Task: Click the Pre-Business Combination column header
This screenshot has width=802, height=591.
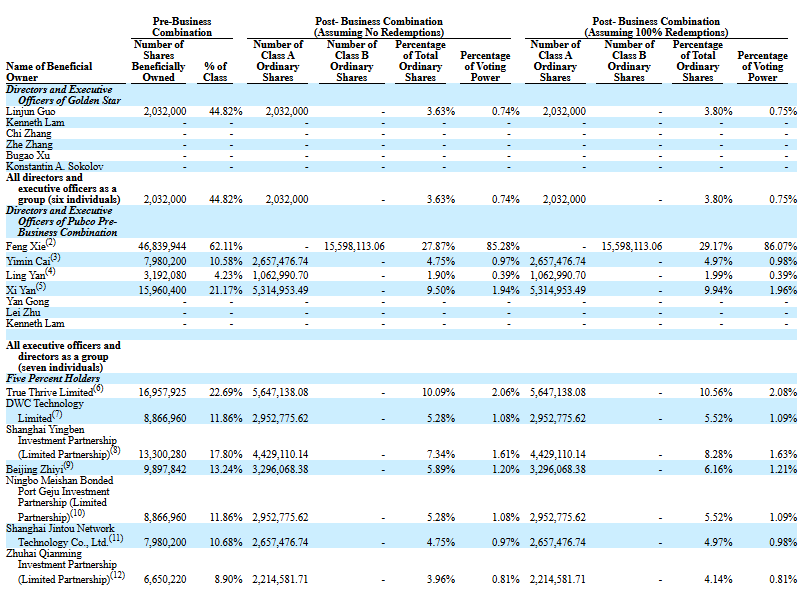Action: pyautogui.click(x=182, y=27)
